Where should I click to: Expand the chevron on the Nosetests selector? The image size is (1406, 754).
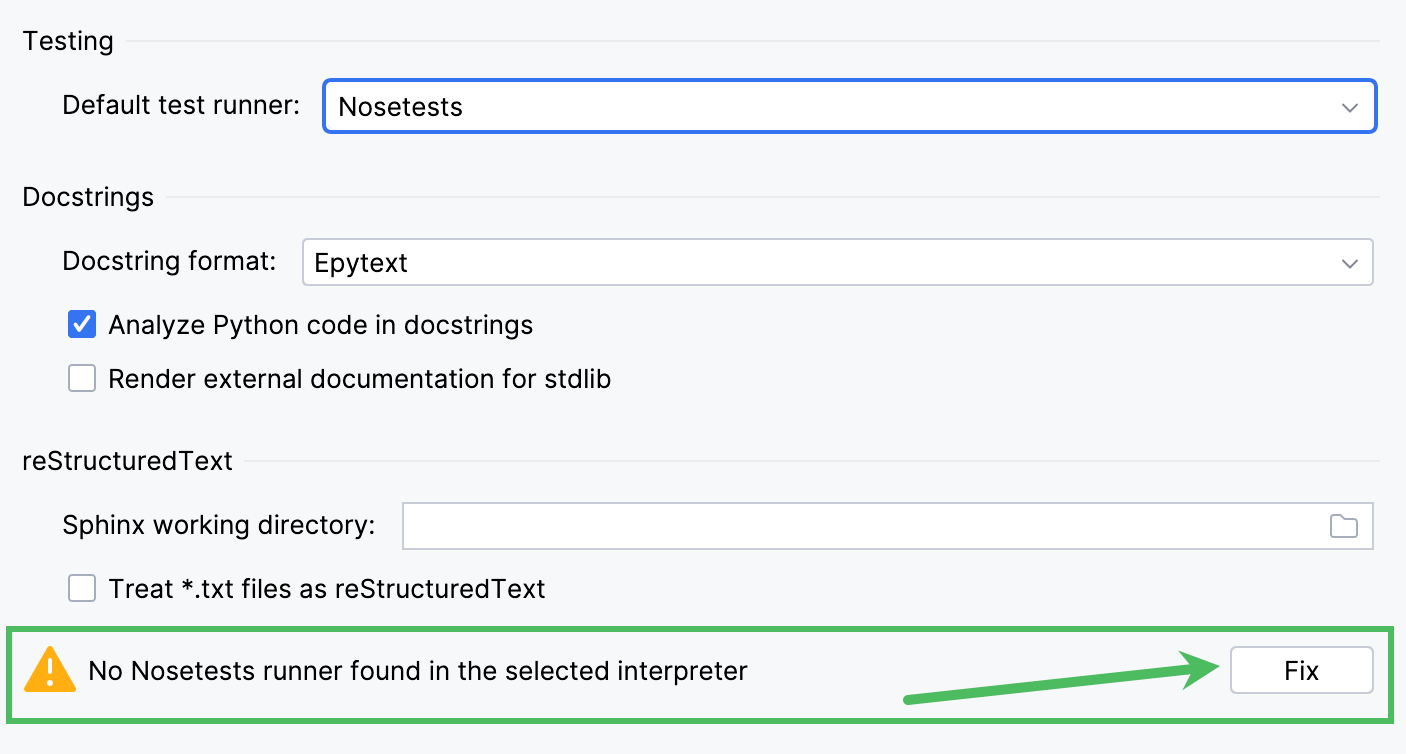coord(1351,106)
